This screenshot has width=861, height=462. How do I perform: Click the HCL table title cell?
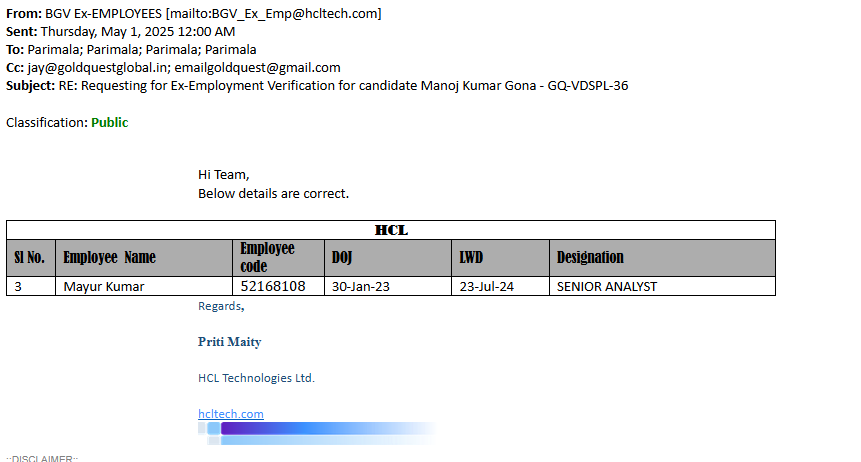[x=391, y=230]
